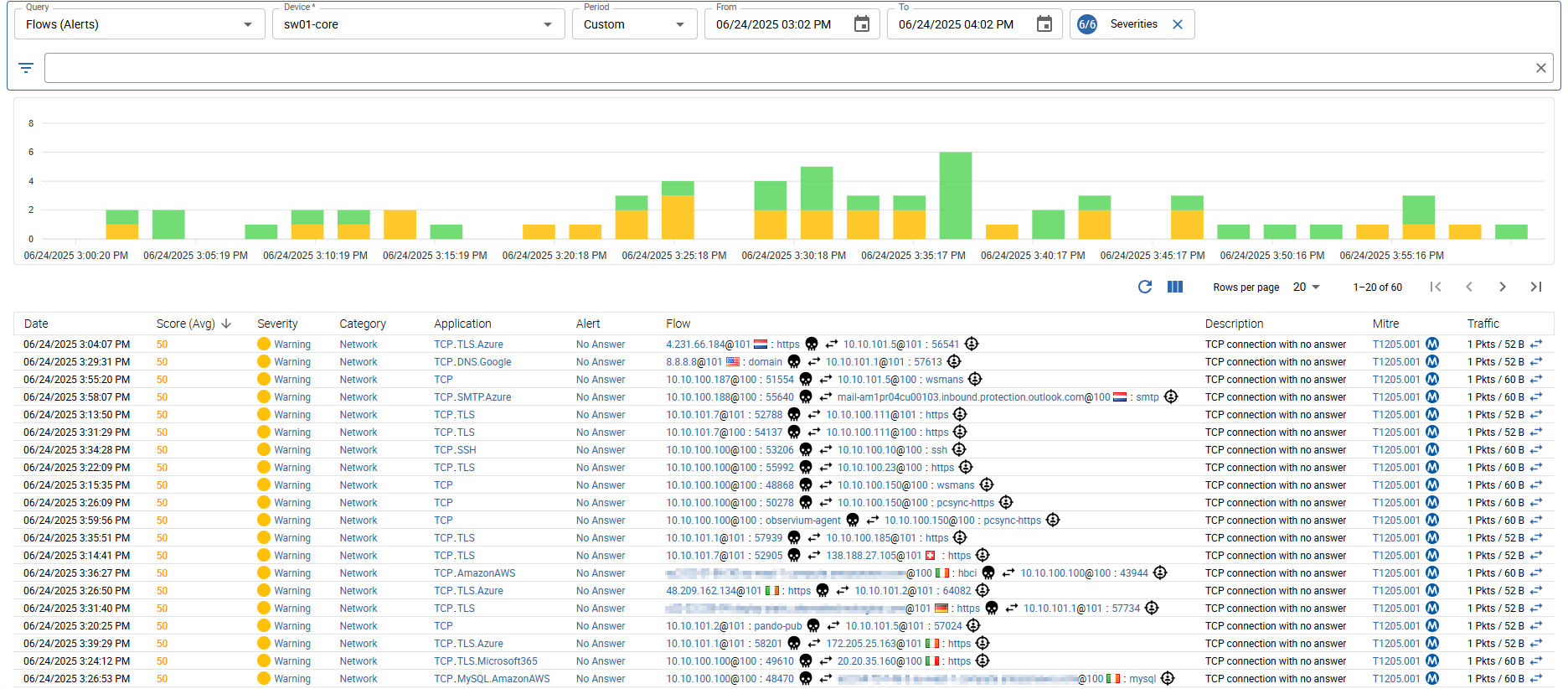Clear the filter input with X
1568x689 pixels.
click(1540, 68)
